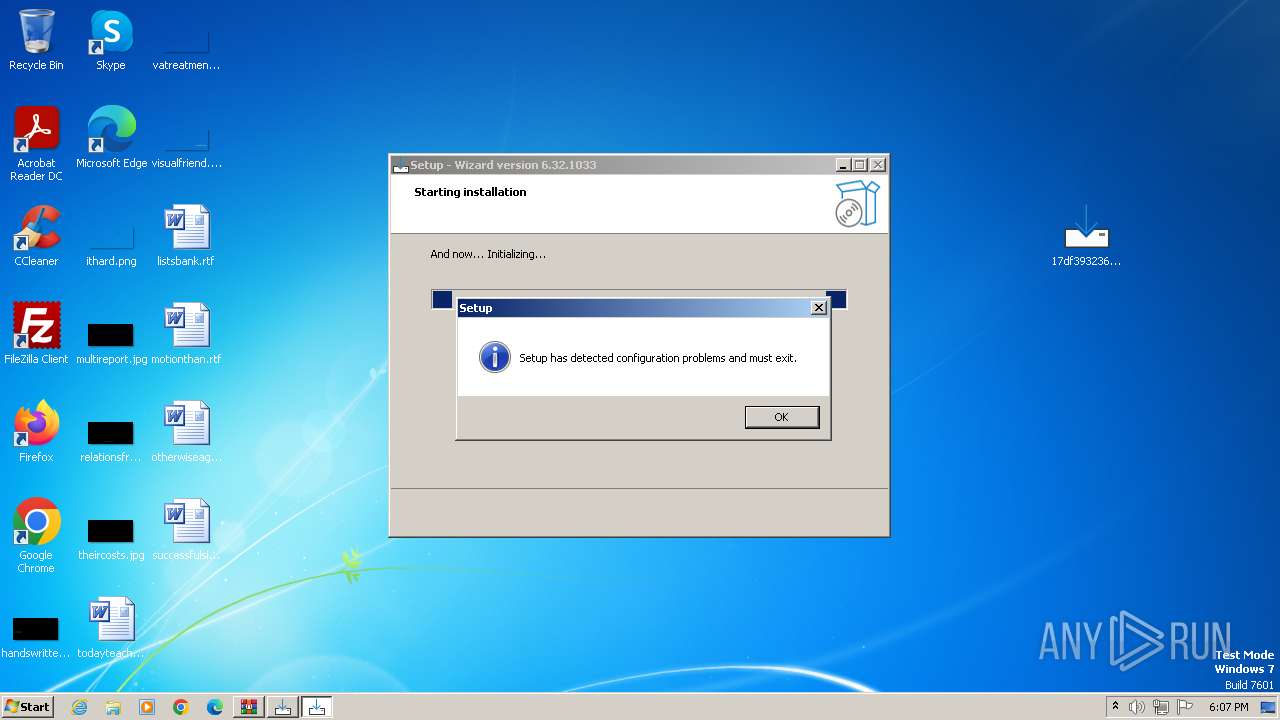Screen dimensions: 1280x720
Task: Select motionthan.rtf document icon
Action: click(x=186, y=335)
